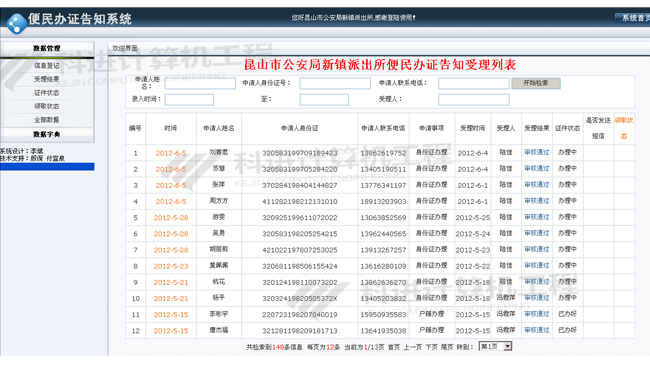This screenshot has height=368, width=650.
Task: Click date 2012-6-5 in row 2
Action: 171,169
